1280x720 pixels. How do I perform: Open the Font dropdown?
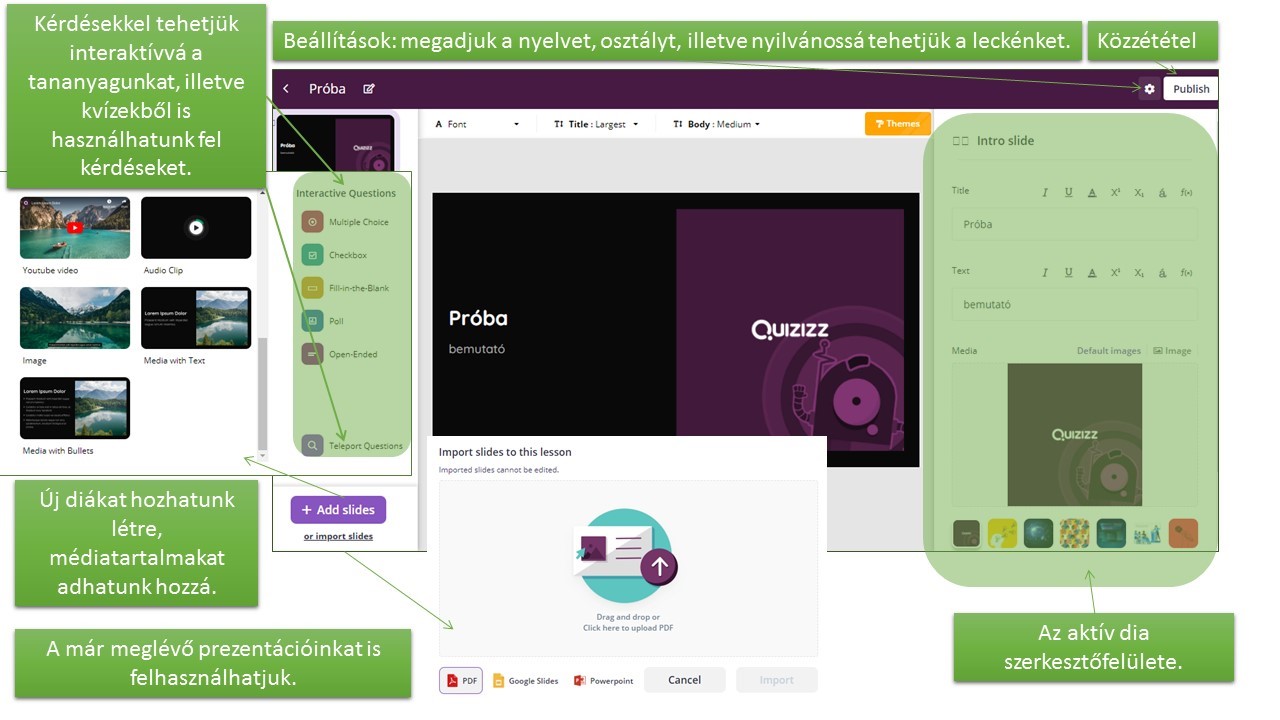pos(477,124)
